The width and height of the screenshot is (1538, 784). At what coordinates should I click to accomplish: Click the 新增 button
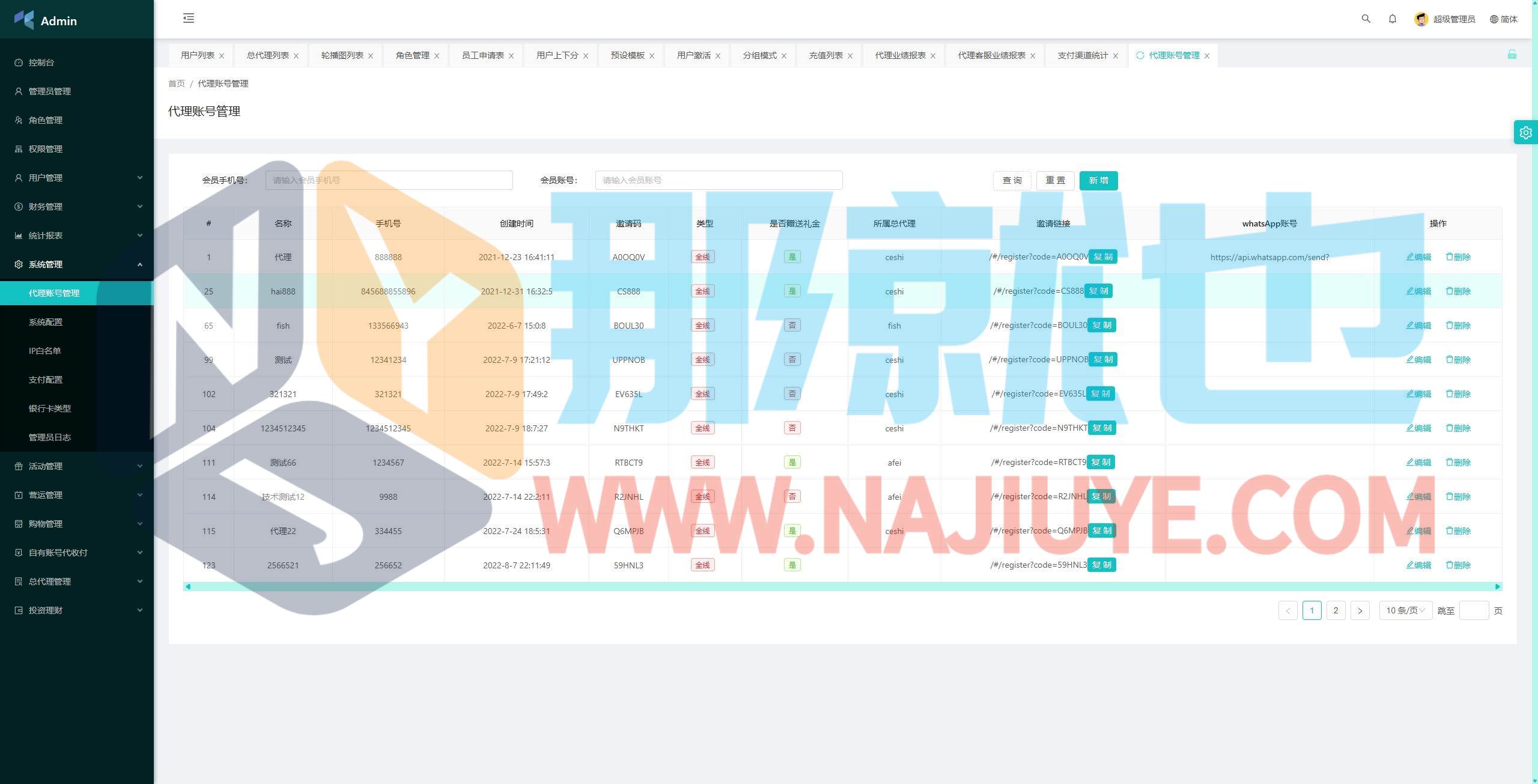point(1098,180)
